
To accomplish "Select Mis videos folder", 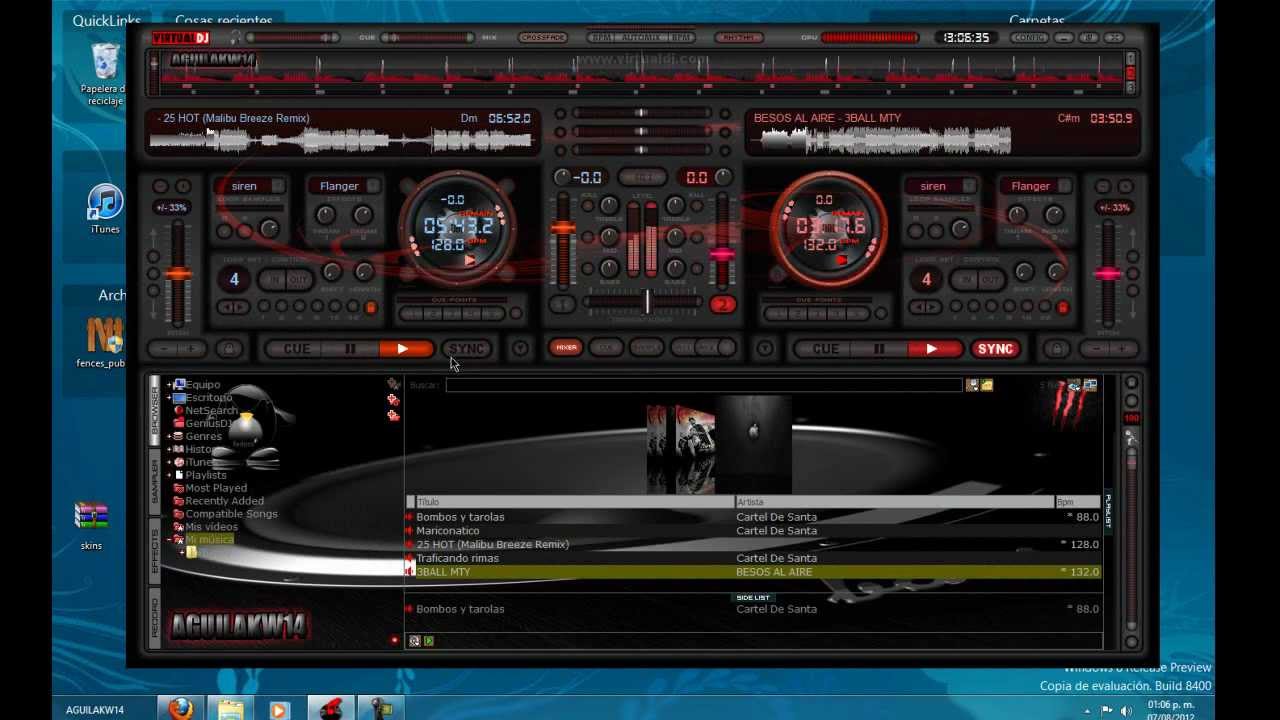I will (x=212, y=527).
